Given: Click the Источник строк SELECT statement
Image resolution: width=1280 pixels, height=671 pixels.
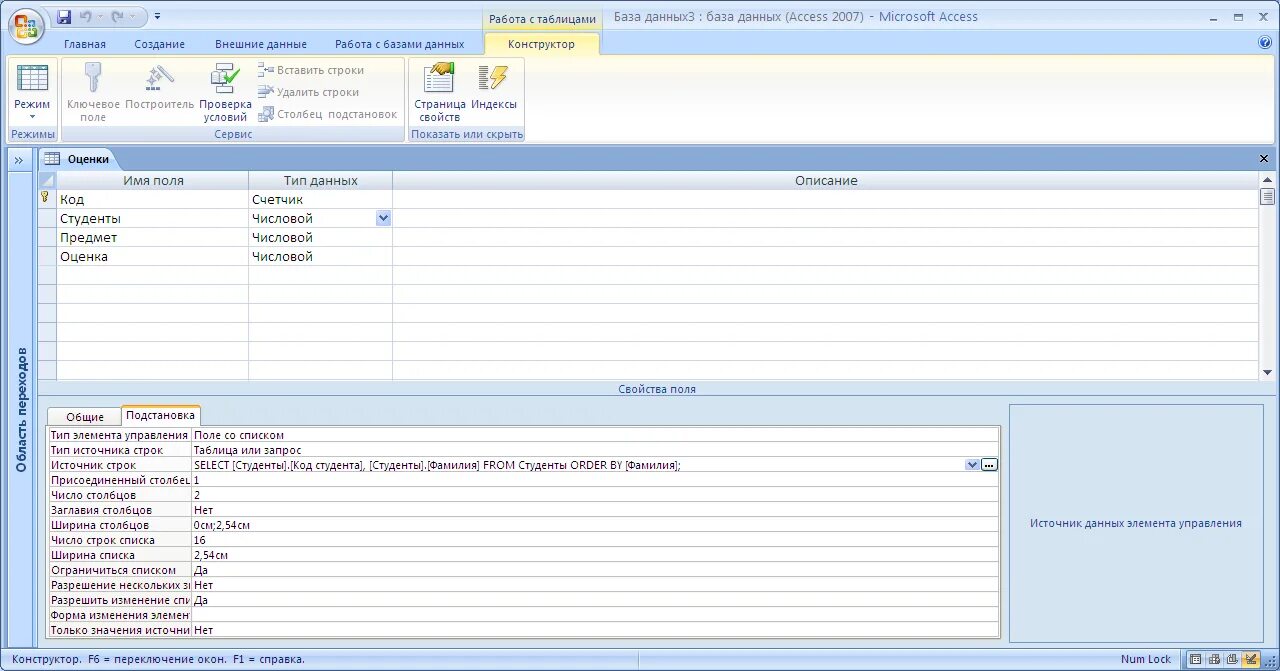Looking at the screenshot, I should point(437,465).
